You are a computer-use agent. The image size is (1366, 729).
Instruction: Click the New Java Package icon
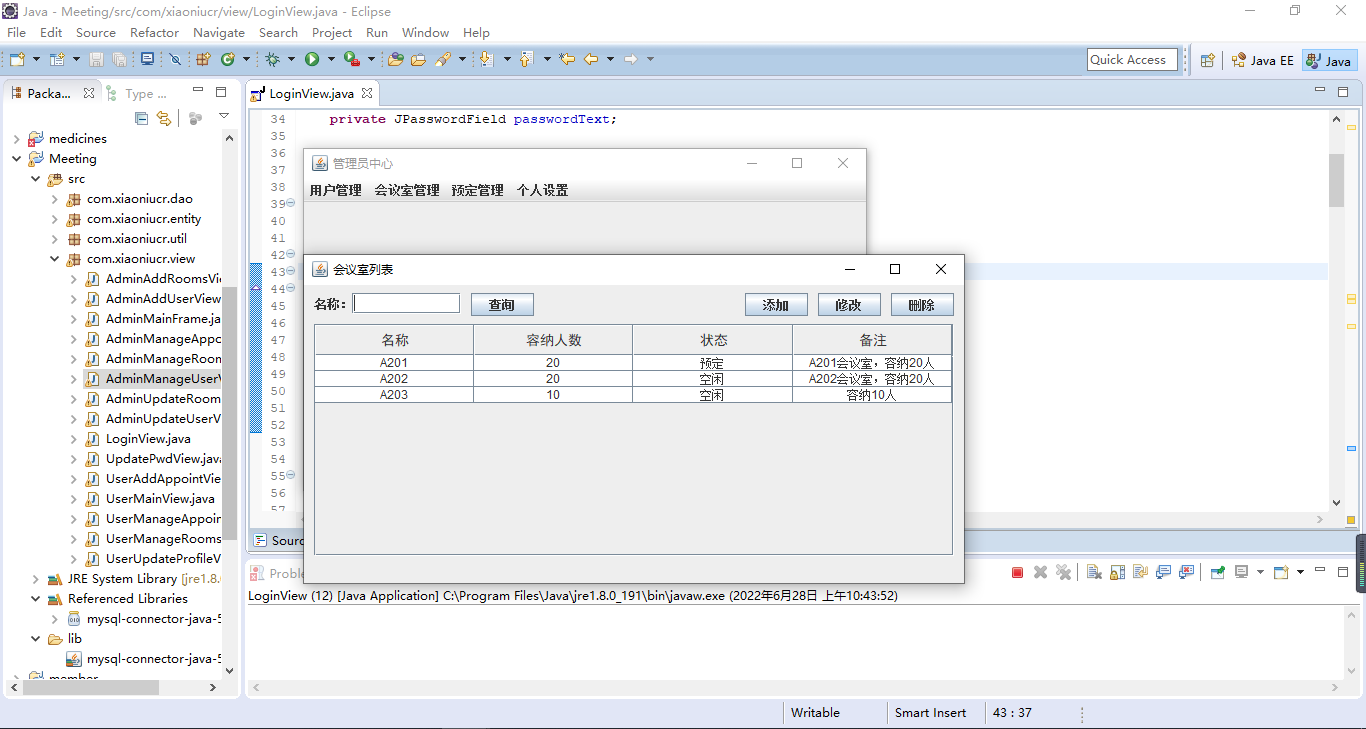203,59
